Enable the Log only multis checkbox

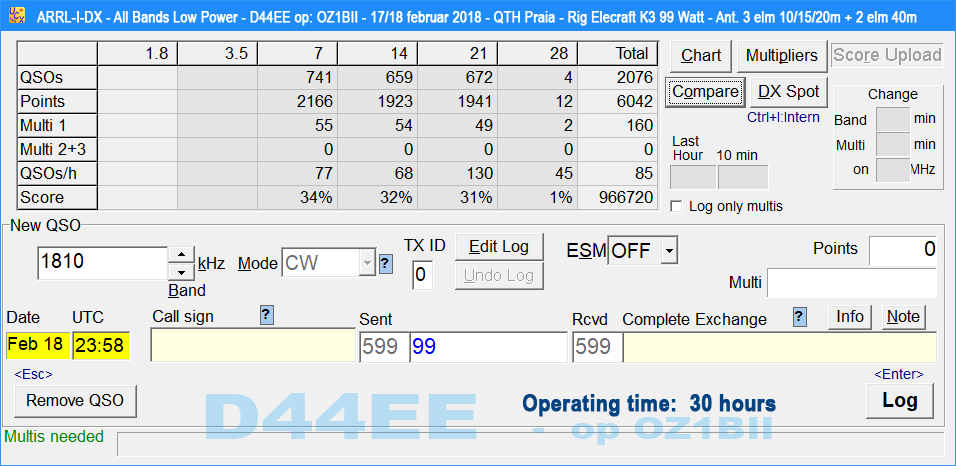677,206
